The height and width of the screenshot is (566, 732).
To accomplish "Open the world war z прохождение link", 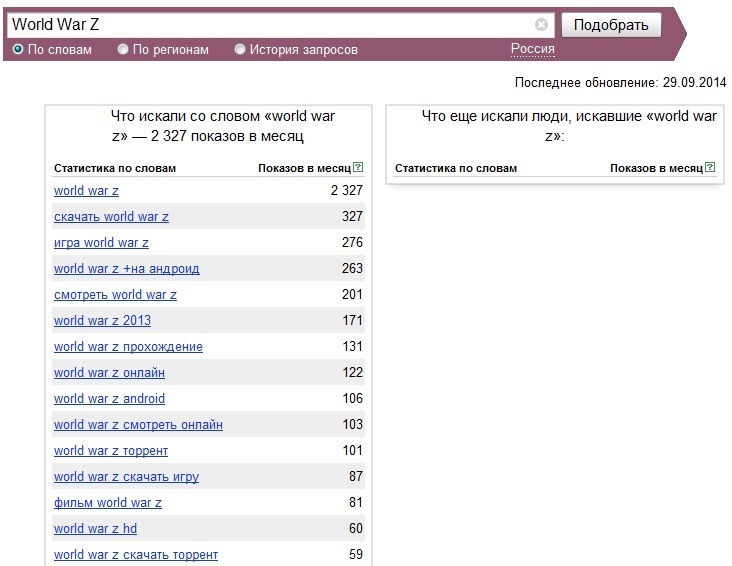I will click(x=128, y=347).
